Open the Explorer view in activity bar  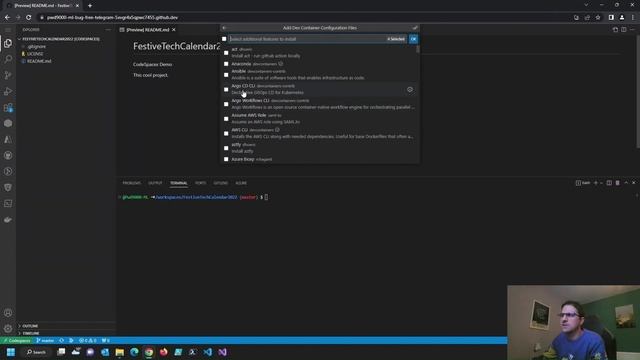point(8,43)
